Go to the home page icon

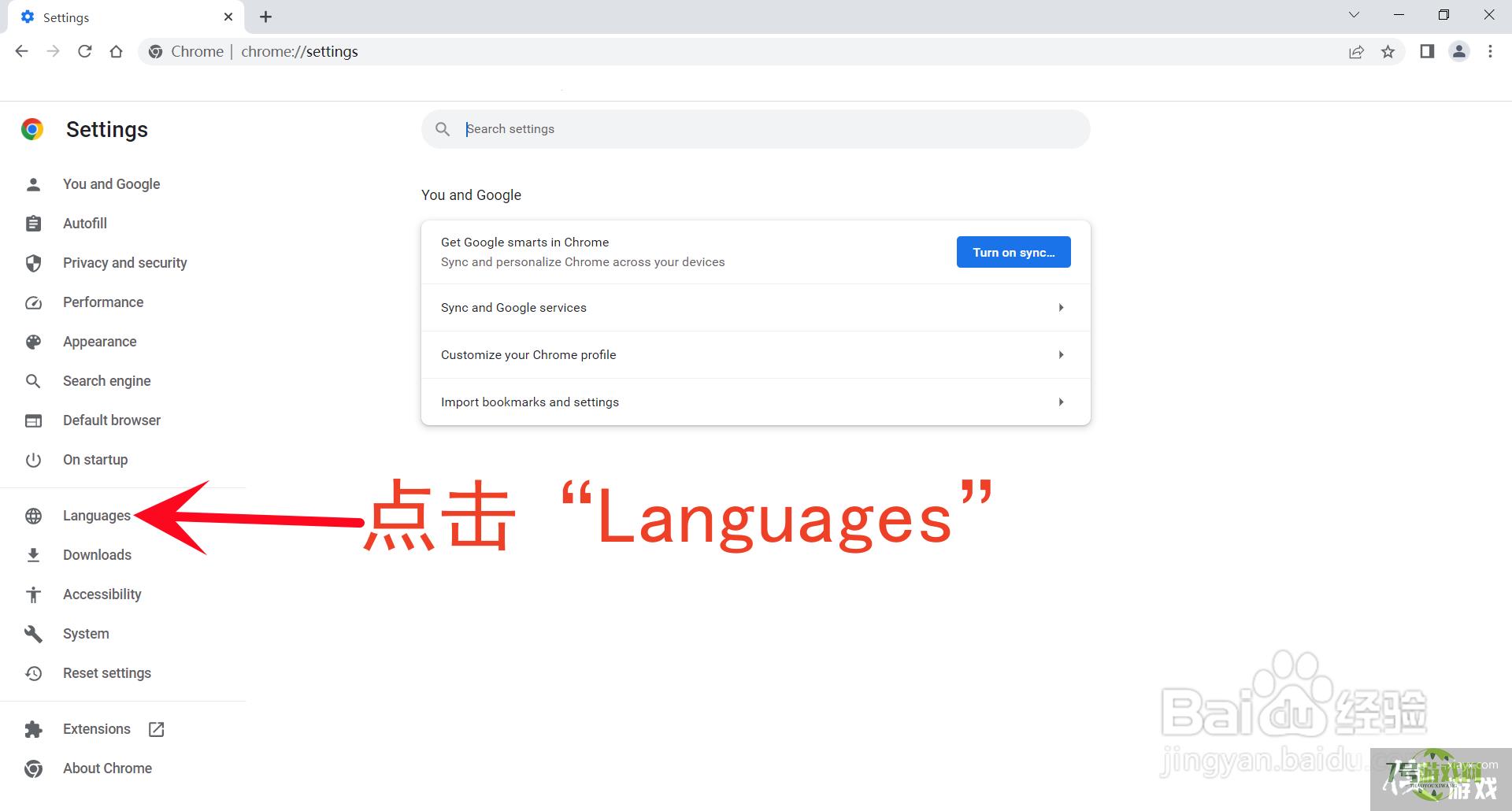coord(116,51)
